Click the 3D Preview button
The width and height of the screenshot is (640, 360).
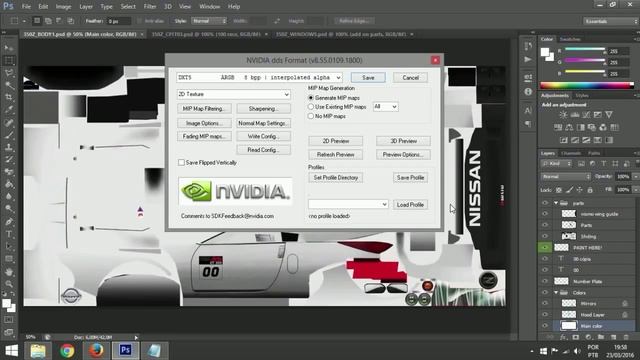(403, 141)
